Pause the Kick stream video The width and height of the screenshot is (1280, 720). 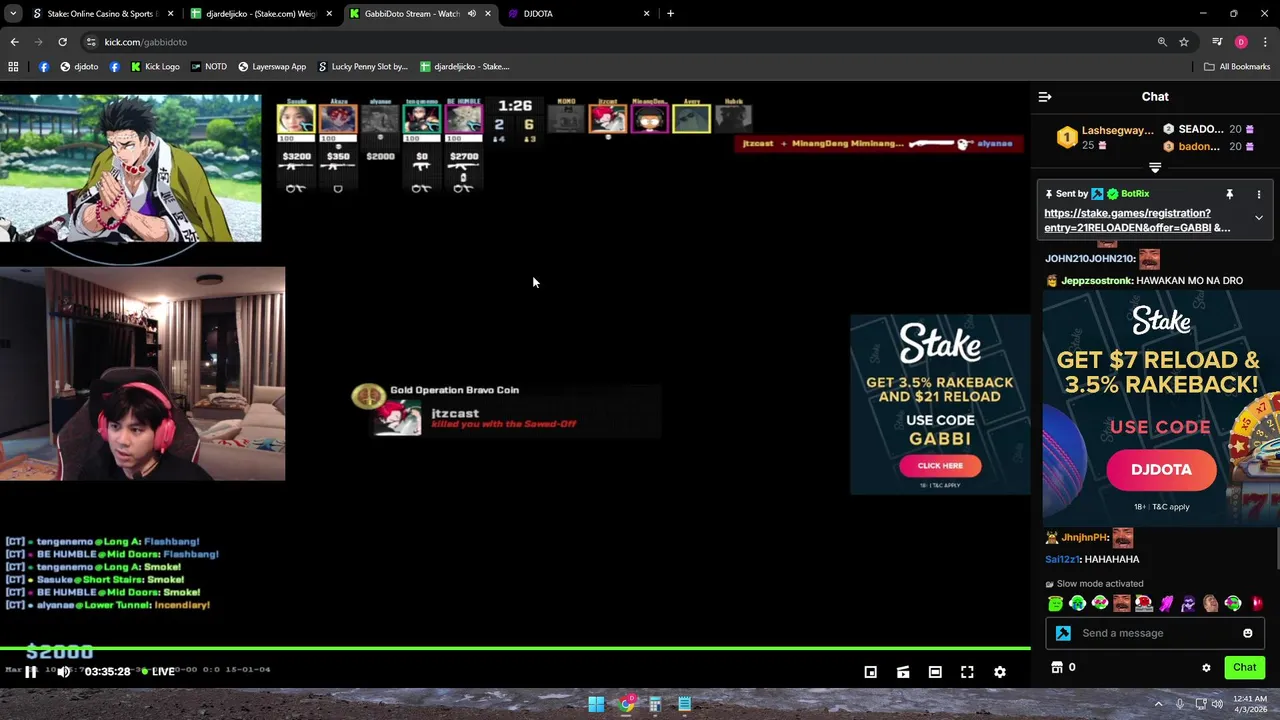[31, 672]
